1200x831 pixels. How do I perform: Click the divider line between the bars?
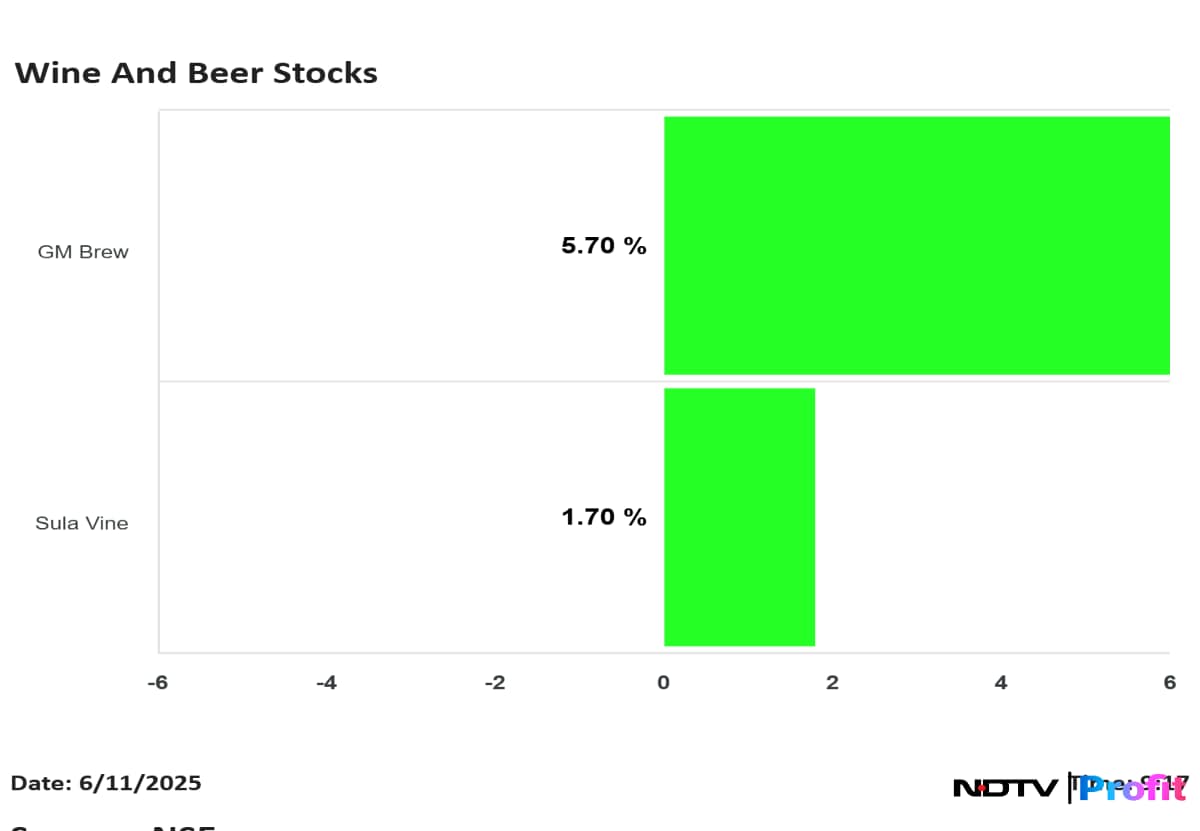[x=410, y=381]
